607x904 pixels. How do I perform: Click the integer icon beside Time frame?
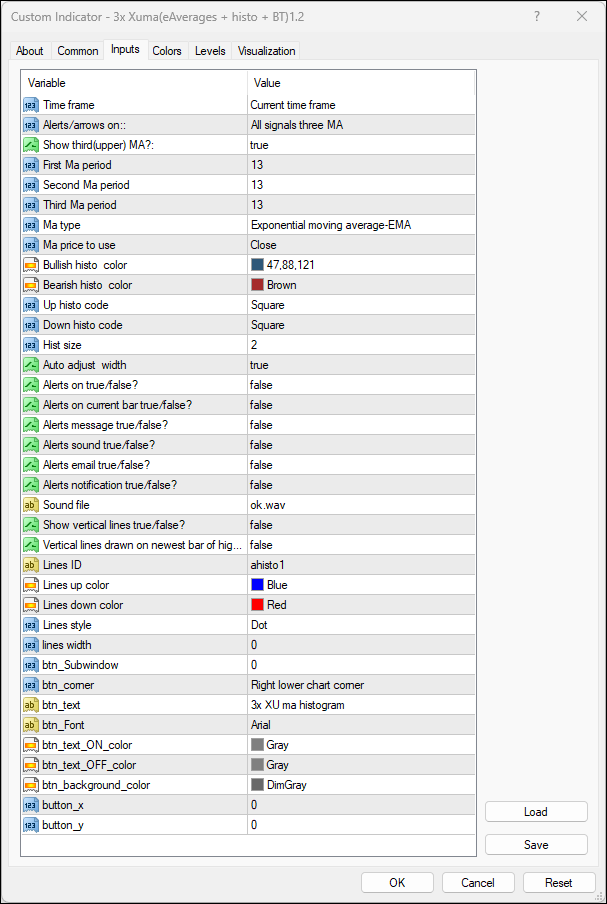click(x=30, y=105)
